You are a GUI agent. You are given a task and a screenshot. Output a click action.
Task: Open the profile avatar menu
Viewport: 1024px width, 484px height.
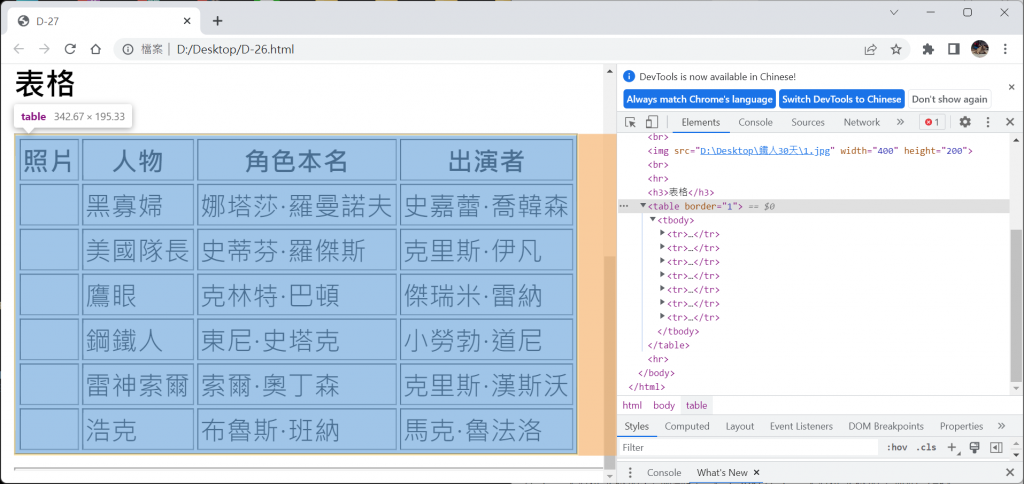tap(980, 49)
